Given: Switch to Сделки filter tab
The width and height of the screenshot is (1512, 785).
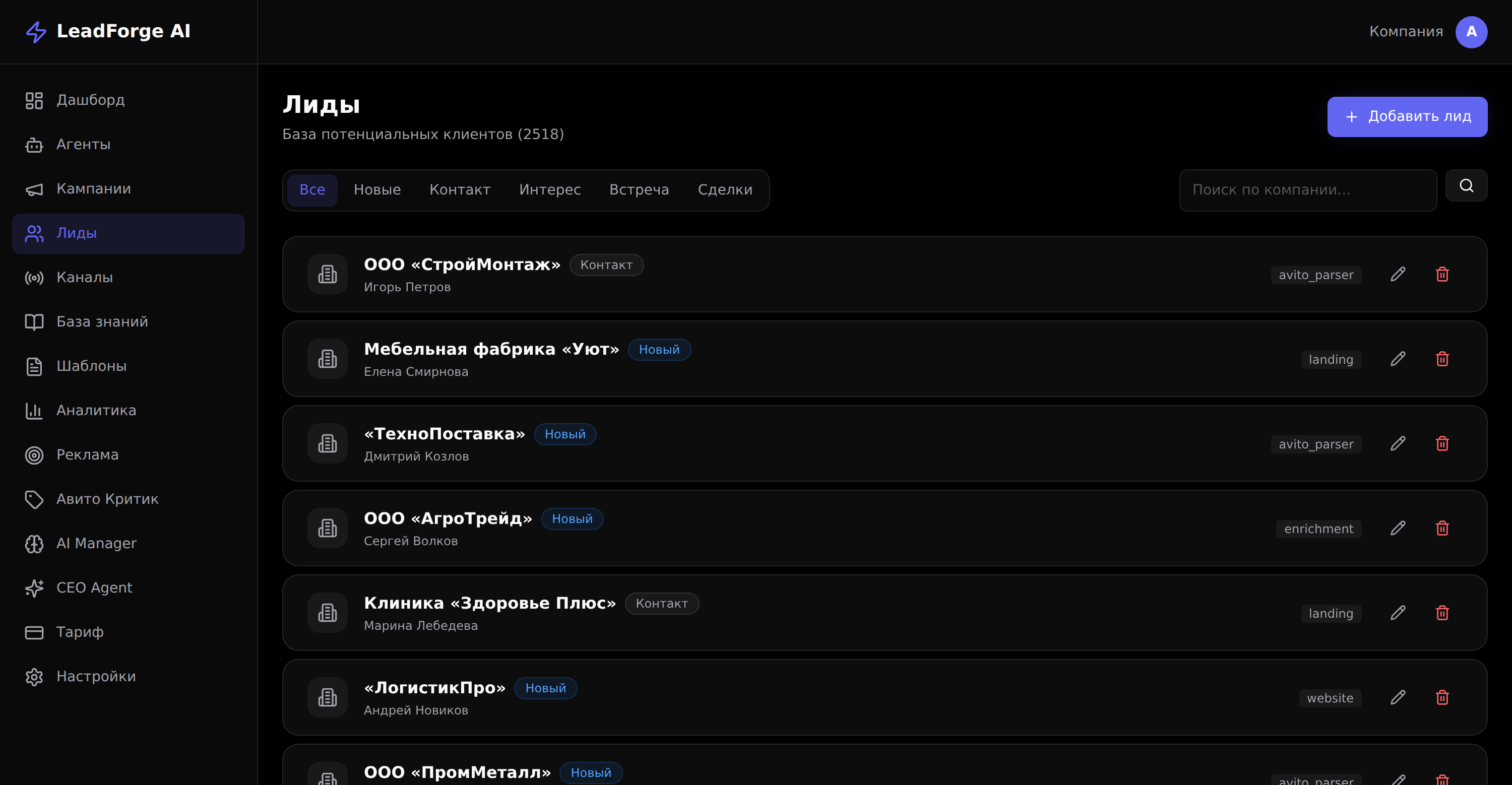Looking at the screenshot, I should (725, 190).
